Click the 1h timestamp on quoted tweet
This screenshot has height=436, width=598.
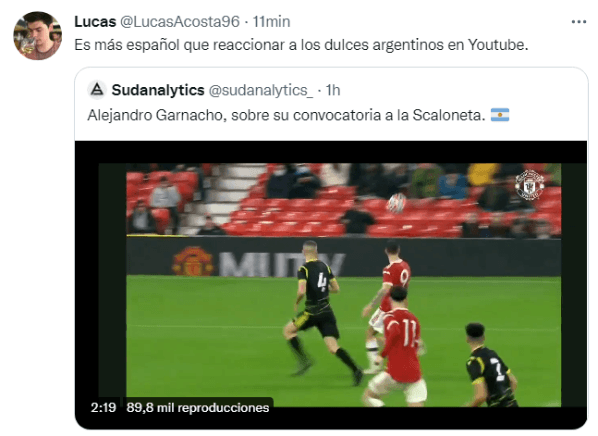(333, 90)
